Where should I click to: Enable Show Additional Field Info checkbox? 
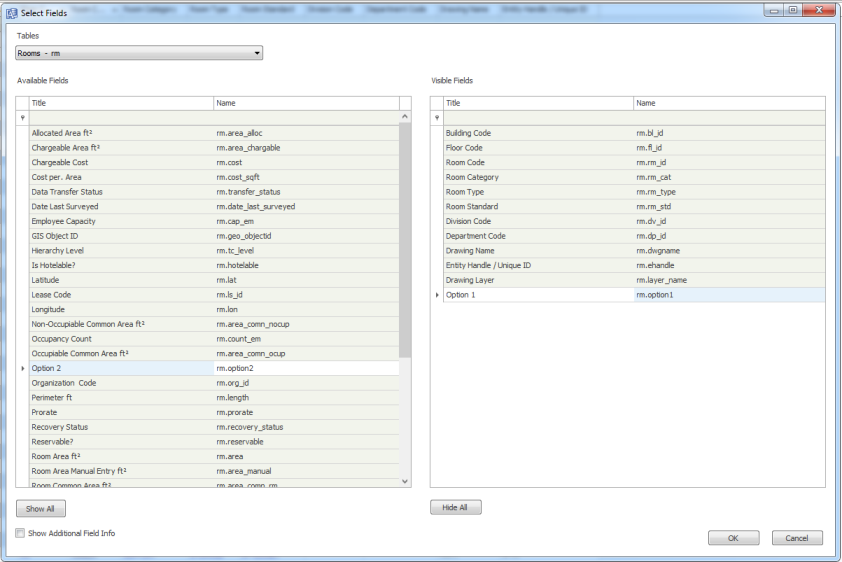tap(20, 533)
